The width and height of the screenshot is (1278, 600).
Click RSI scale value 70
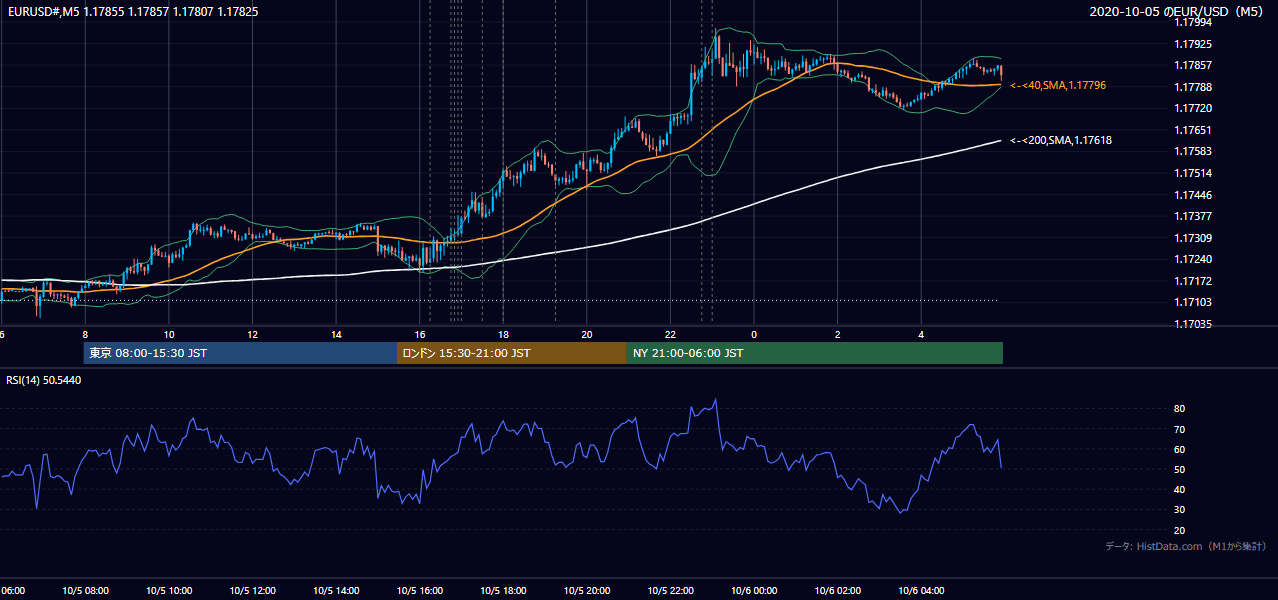tap(1180, 429)
